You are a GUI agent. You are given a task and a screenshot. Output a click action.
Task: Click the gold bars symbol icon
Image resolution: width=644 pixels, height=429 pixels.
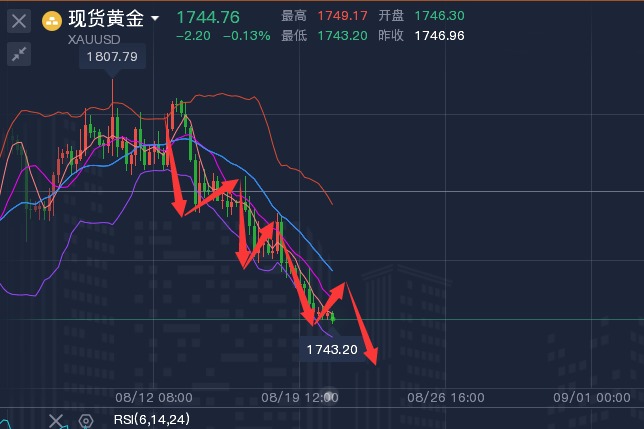pos(51,20)
